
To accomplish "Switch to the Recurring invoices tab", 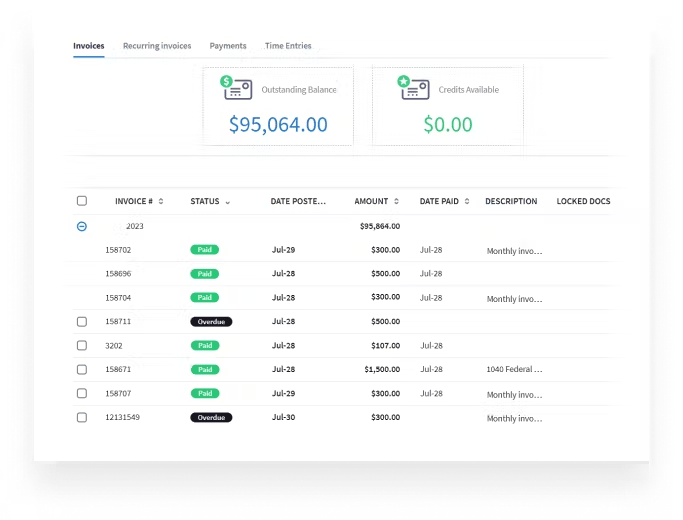I will pos(157,46).
